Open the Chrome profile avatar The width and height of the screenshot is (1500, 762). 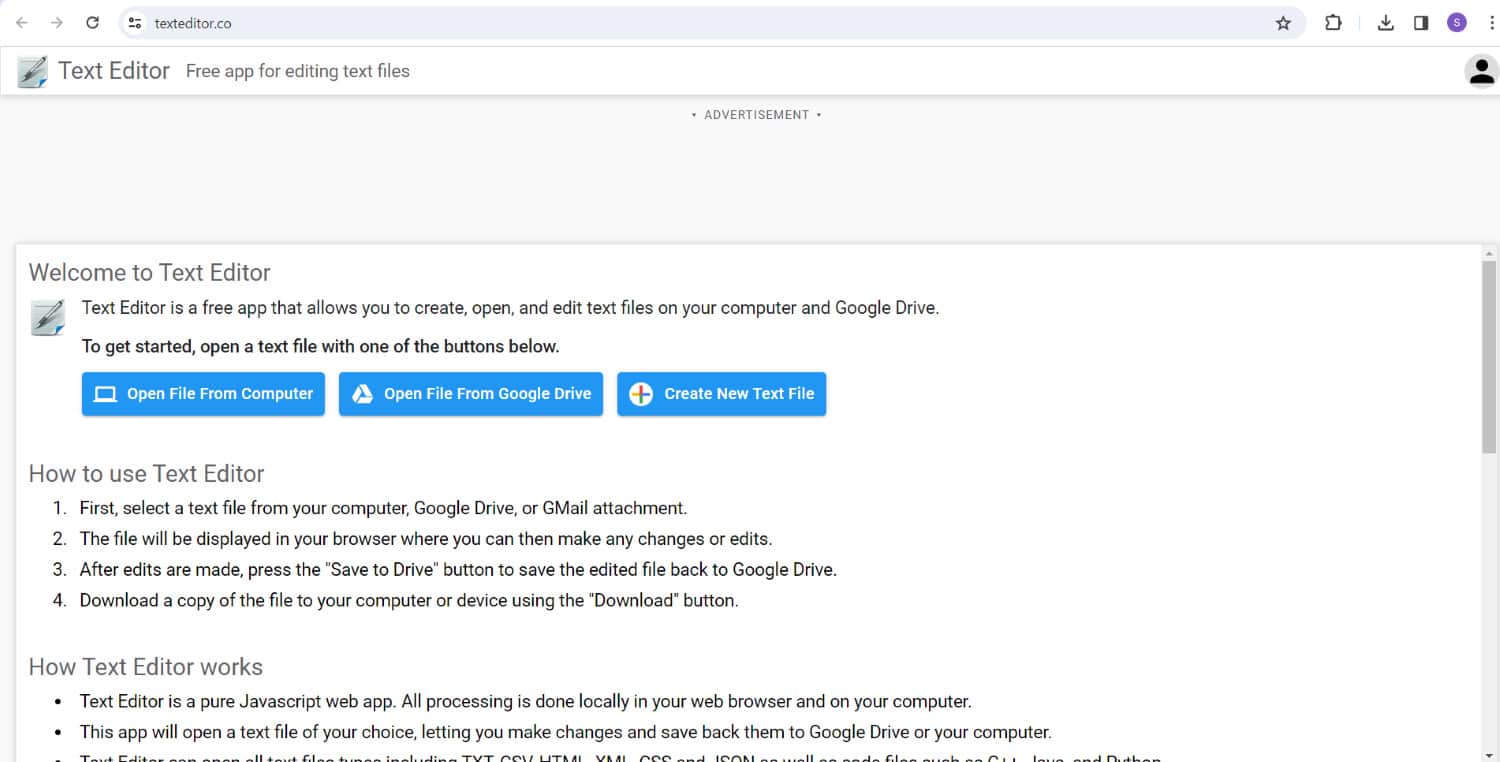(x=1457, y=23)
